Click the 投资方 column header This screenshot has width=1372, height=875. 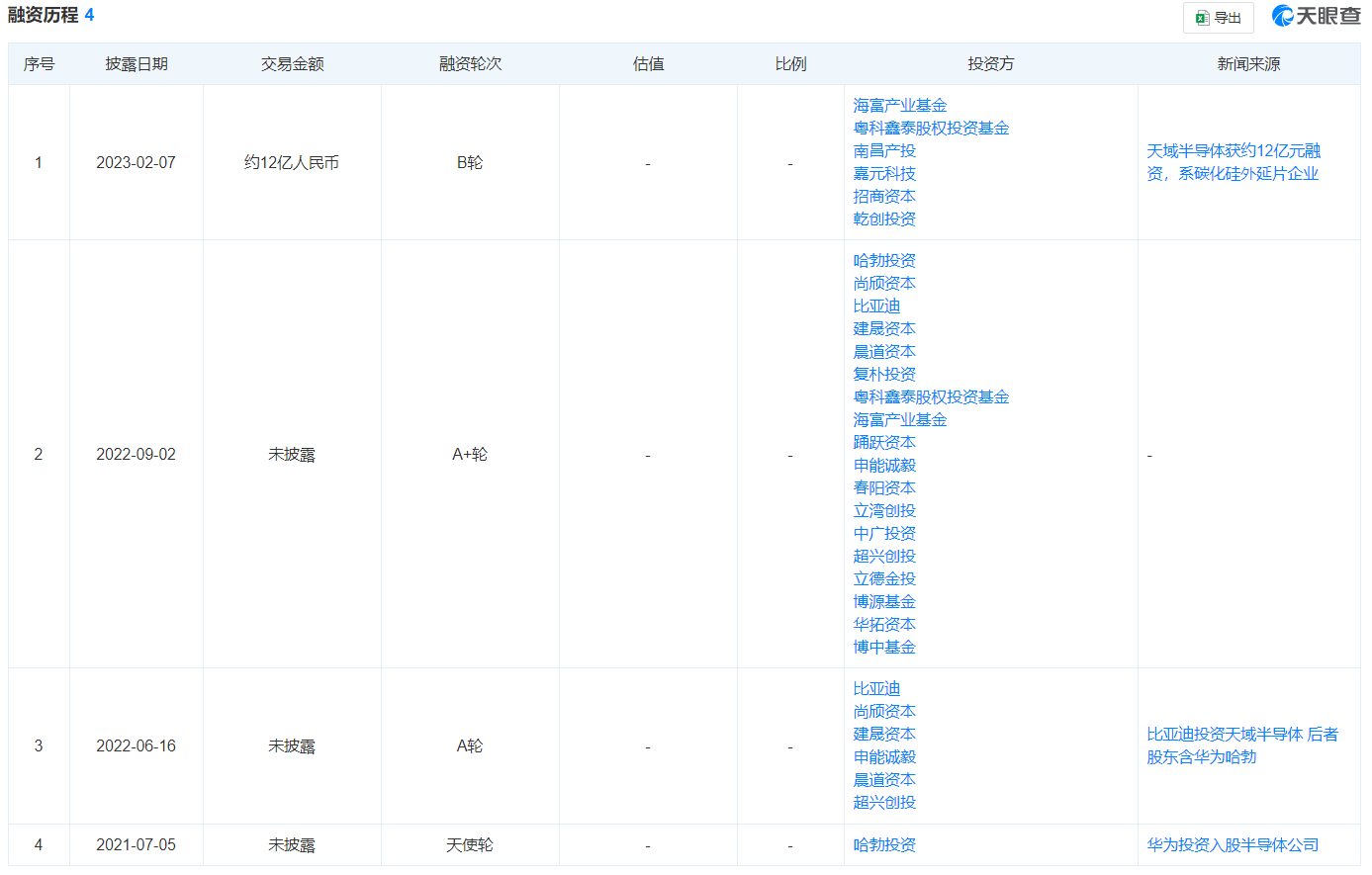coord(990,64)
